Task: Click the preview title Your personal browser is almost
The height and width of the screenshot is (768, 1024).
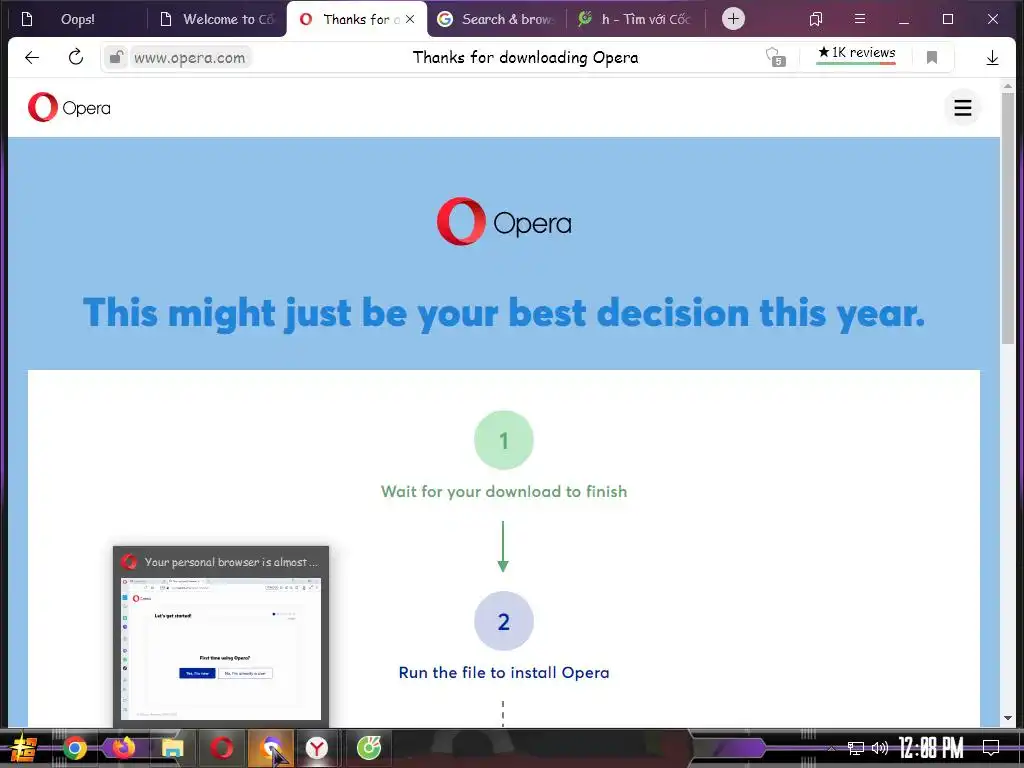Action: point(231,562)
